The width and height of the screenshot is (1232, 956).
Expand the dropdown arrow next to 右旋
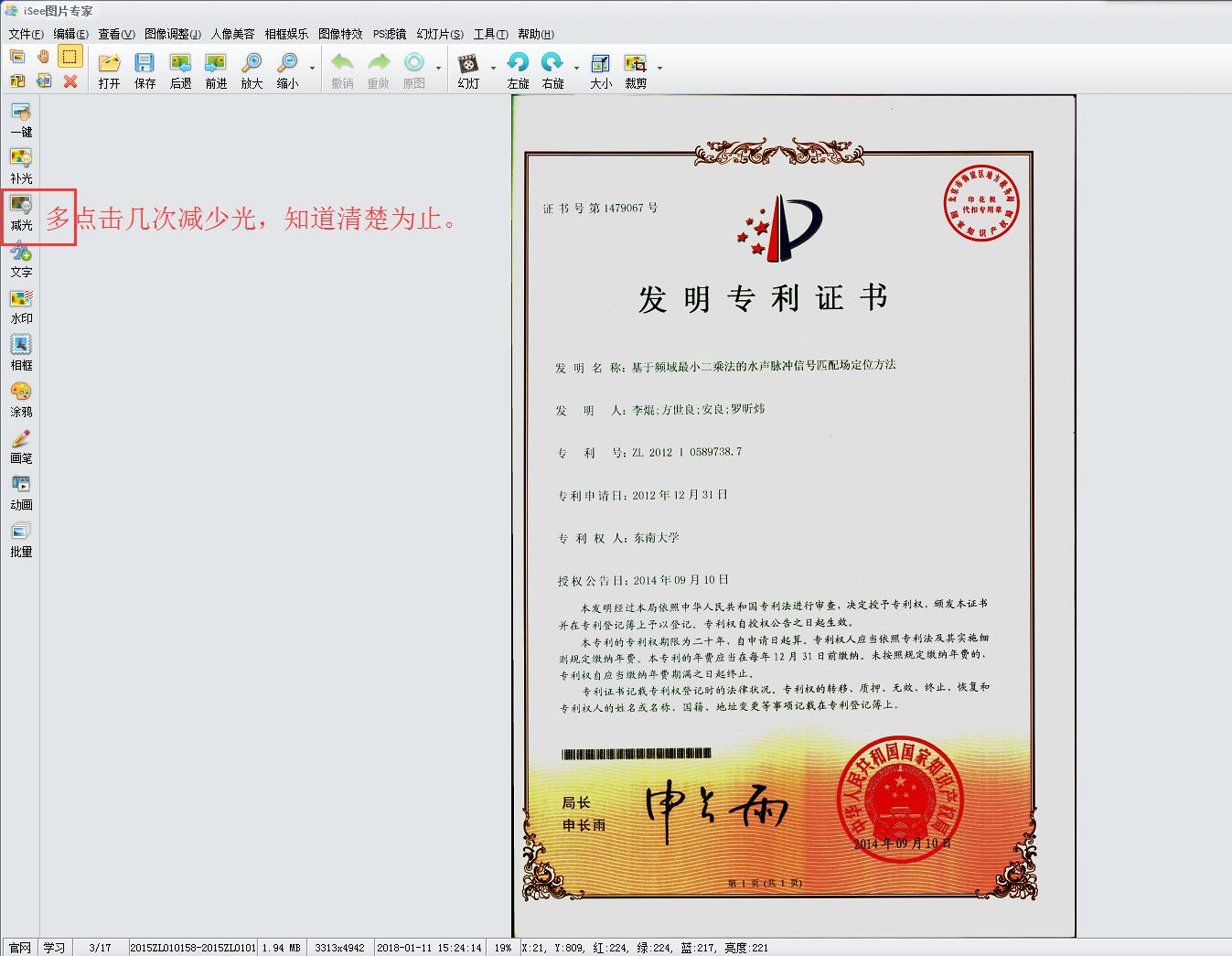576,69
